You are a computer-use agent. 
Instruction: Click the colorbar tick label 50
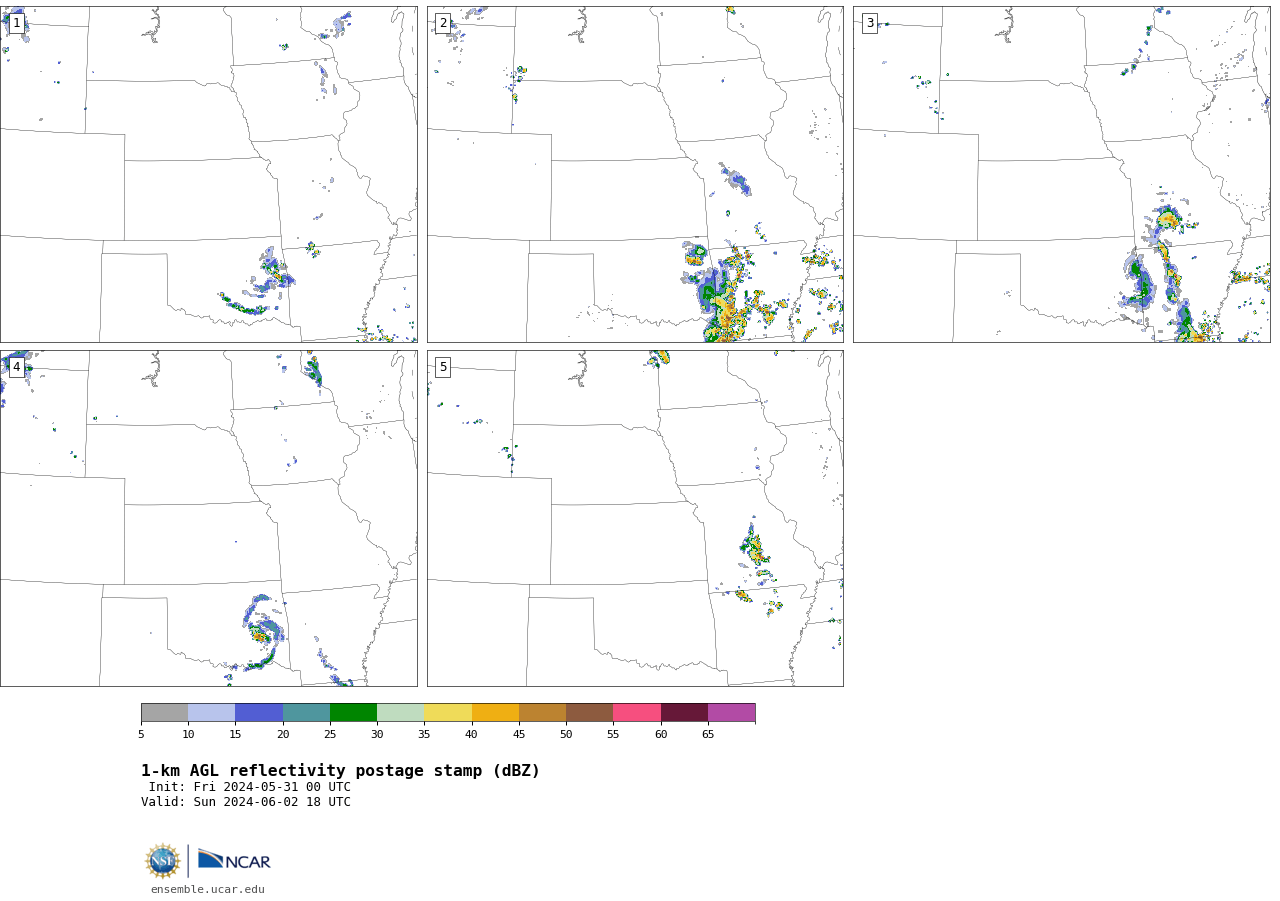pyautogui.click(x=566, y=735)
